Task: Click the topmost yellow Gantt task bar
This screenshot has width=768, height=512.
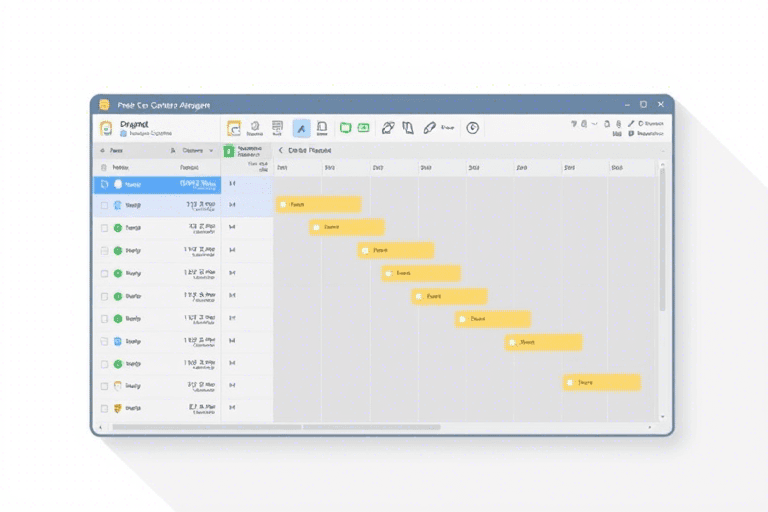Action: coord(318,204)
